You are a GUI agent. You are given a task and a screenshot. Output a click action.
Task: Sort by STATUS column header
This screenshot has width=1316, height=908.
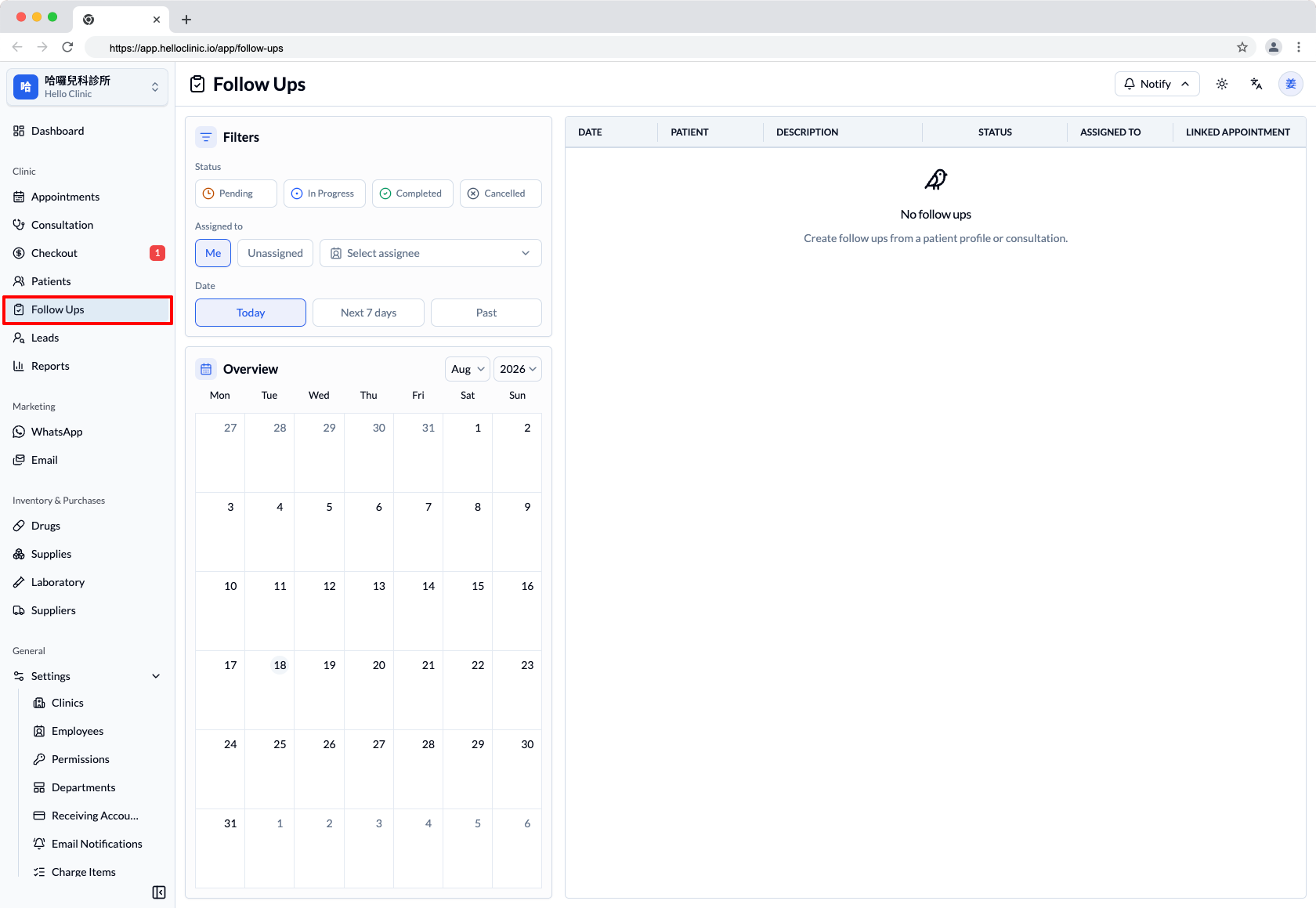(x=995, y=132)
